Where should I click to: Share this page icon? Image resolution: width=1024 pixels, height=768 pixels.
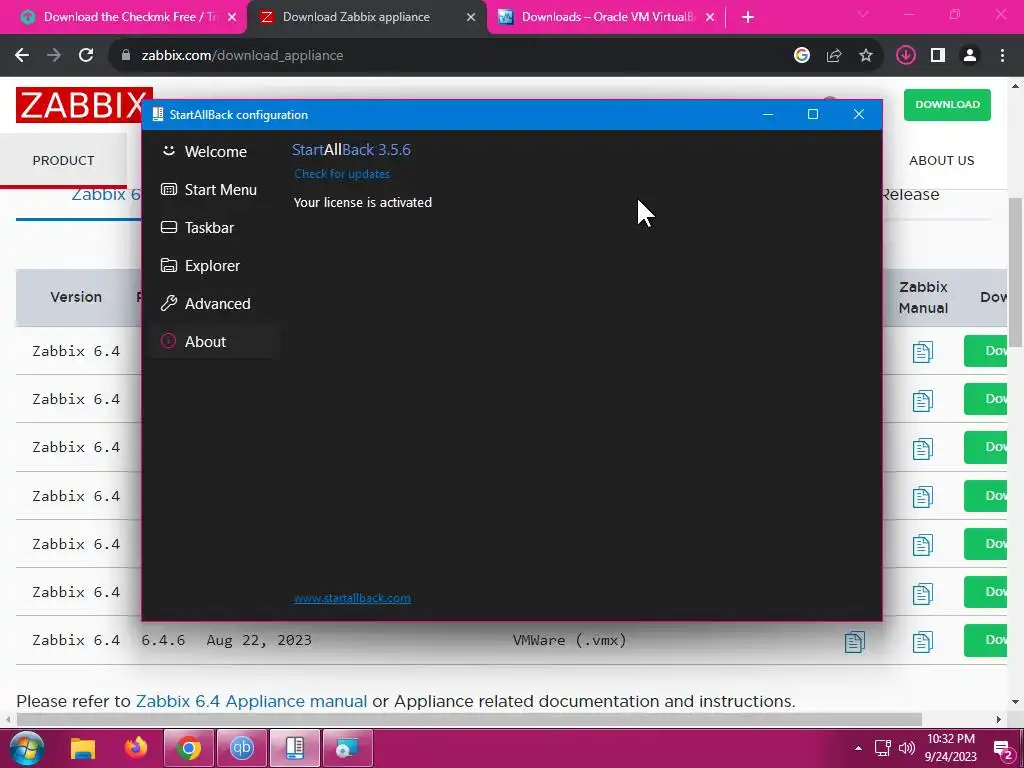click(834, 56)
